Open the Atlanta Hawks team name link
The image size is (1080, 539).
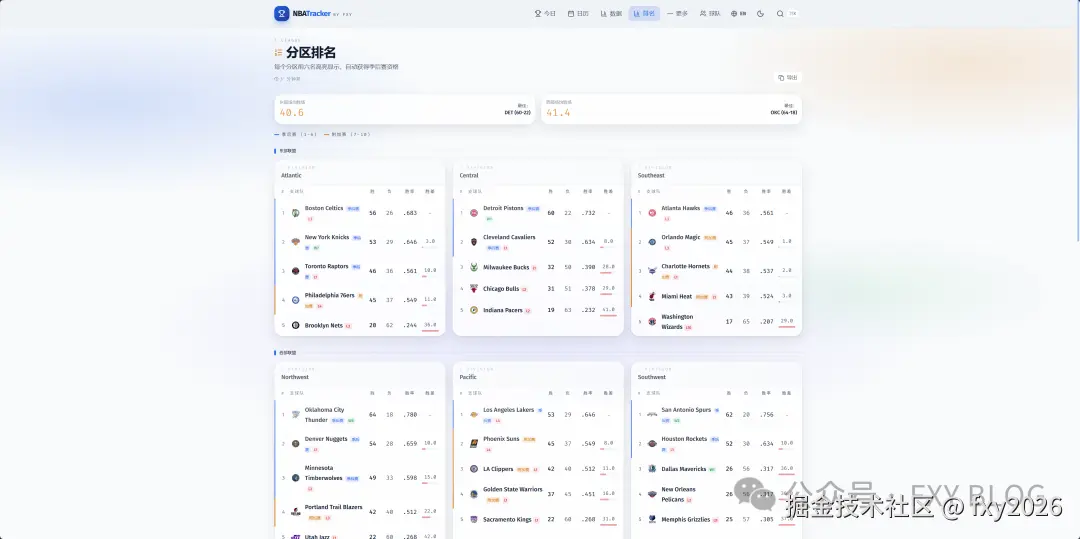tap(681, 208)
